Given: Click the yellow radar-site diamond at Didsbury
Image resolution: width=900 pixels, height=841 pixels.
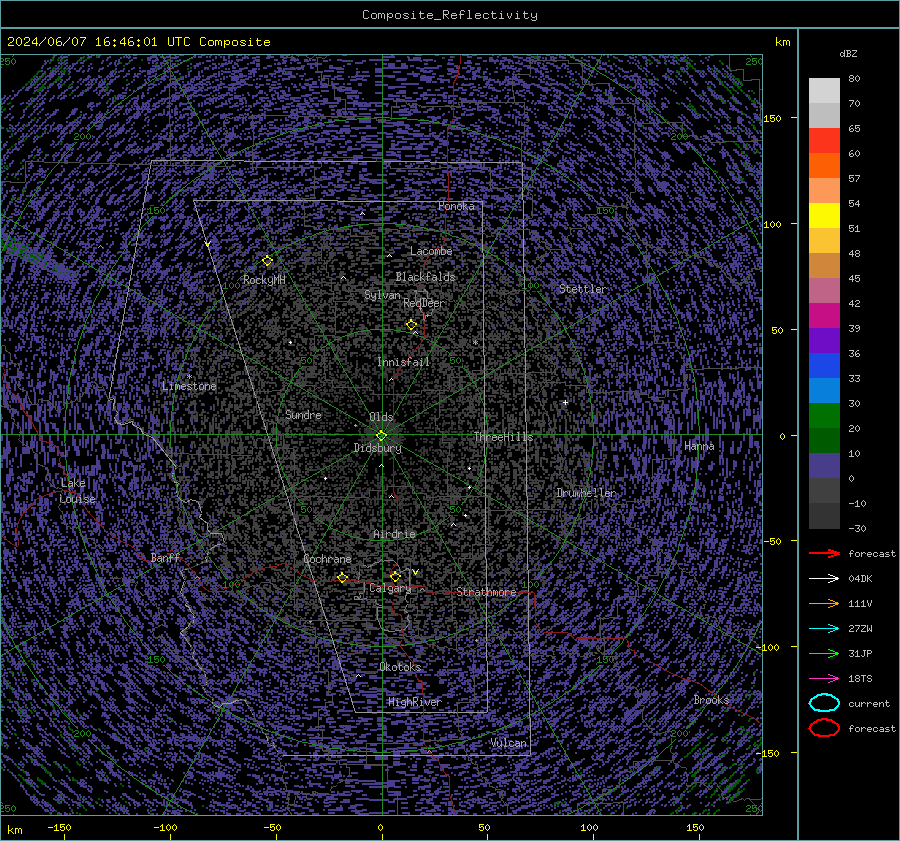Looking at the screenshot, I should tap(381, 436).
